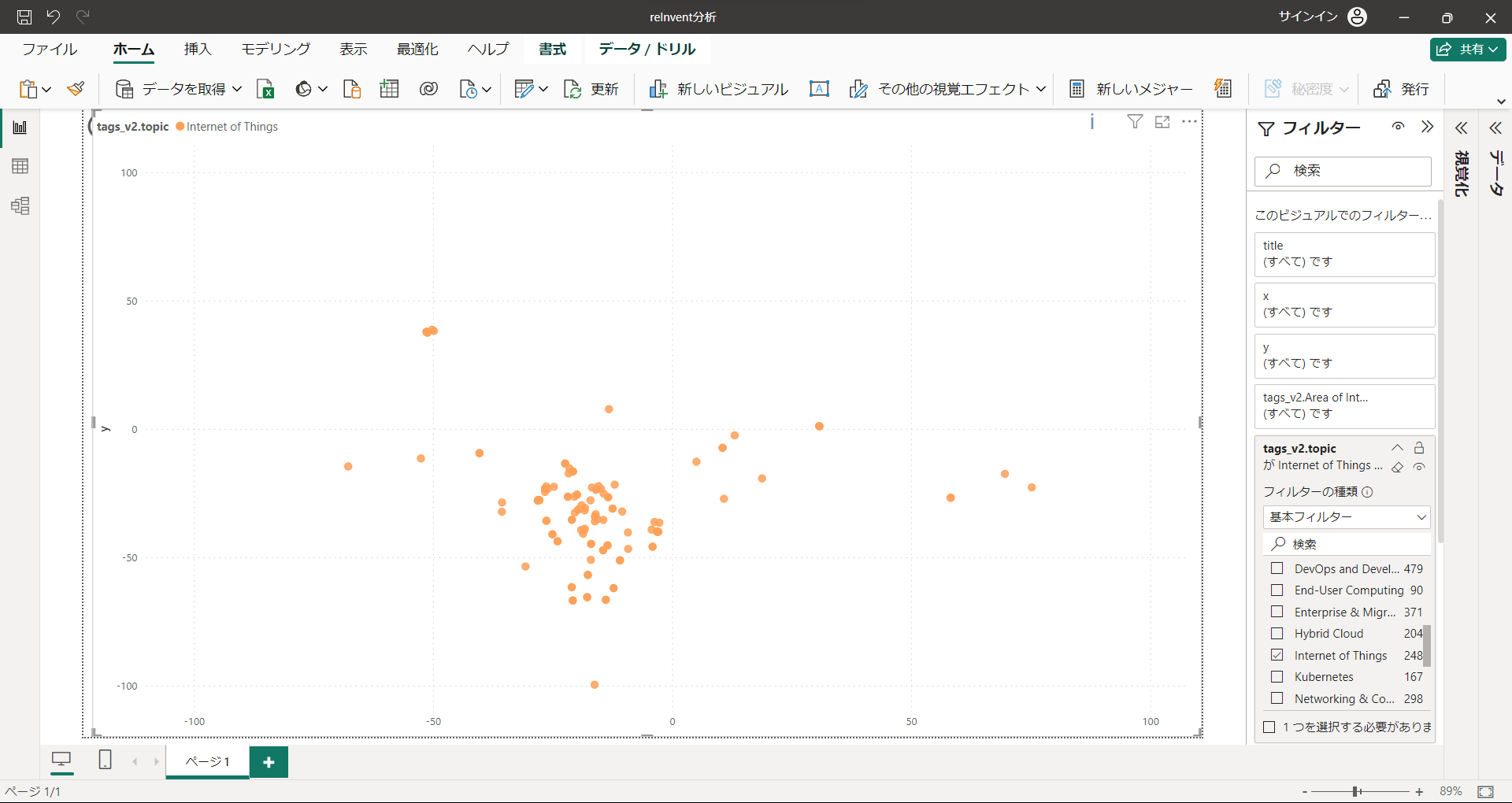Click the visual's more options ellipsis

point(1189,122)
